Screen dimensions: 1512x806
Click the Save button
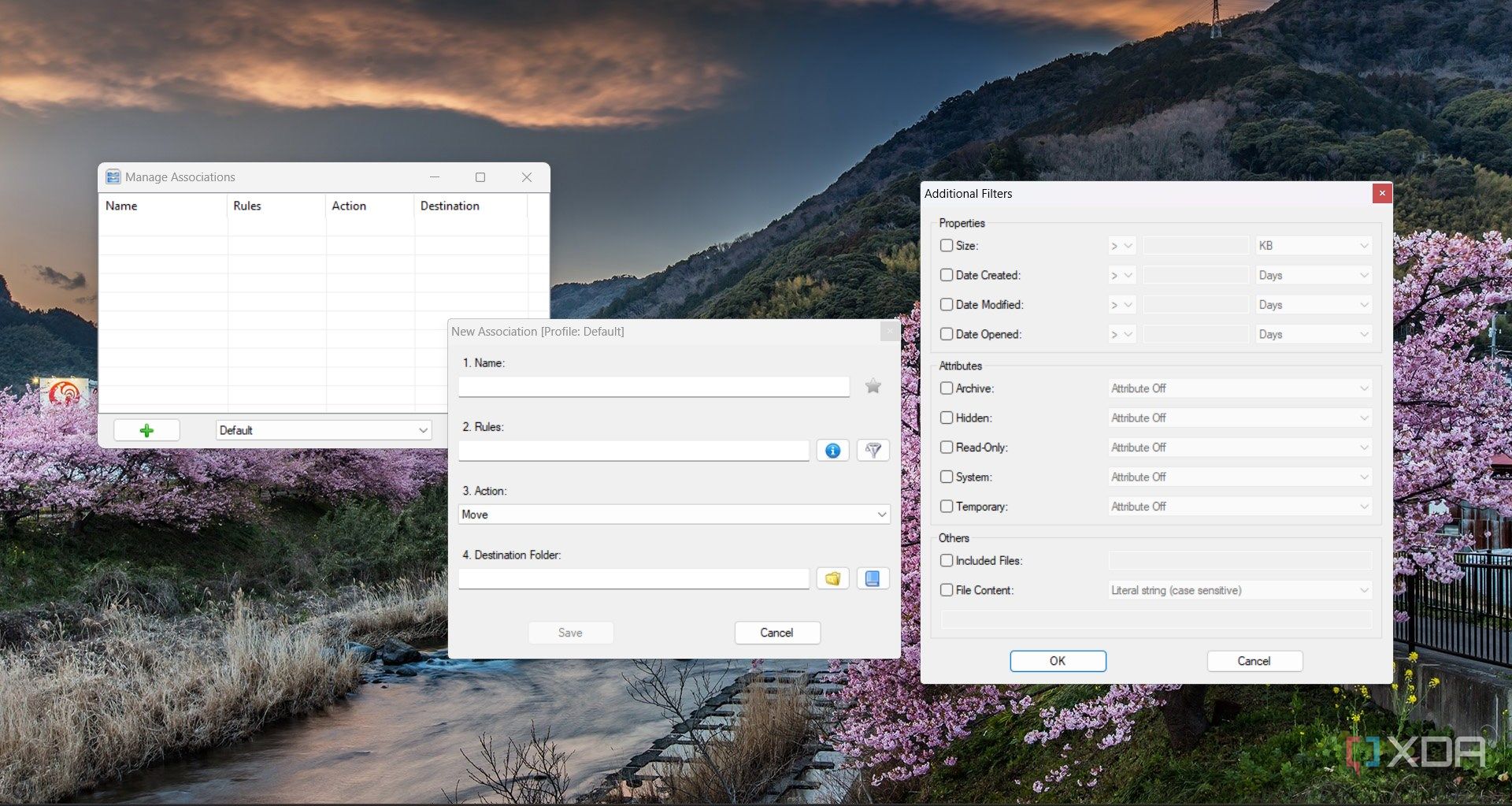coord(571,633)
